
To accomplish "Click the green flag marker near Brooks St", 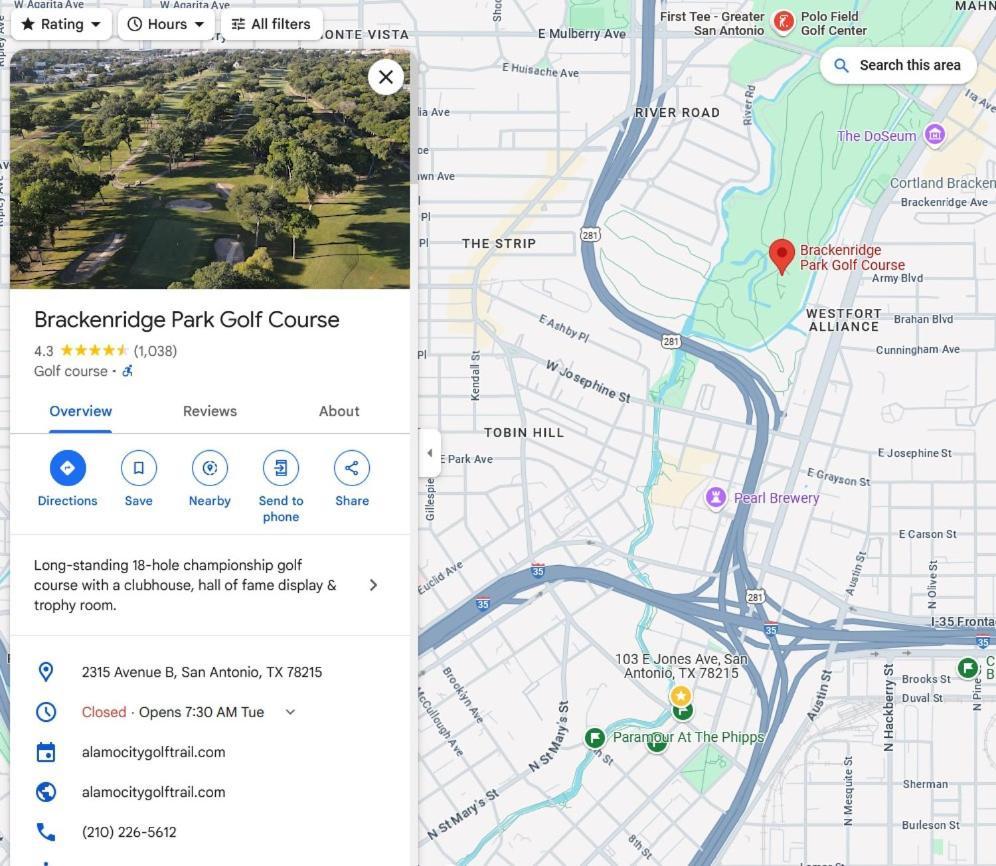I will pyautogui.click(x=967, y=668).
